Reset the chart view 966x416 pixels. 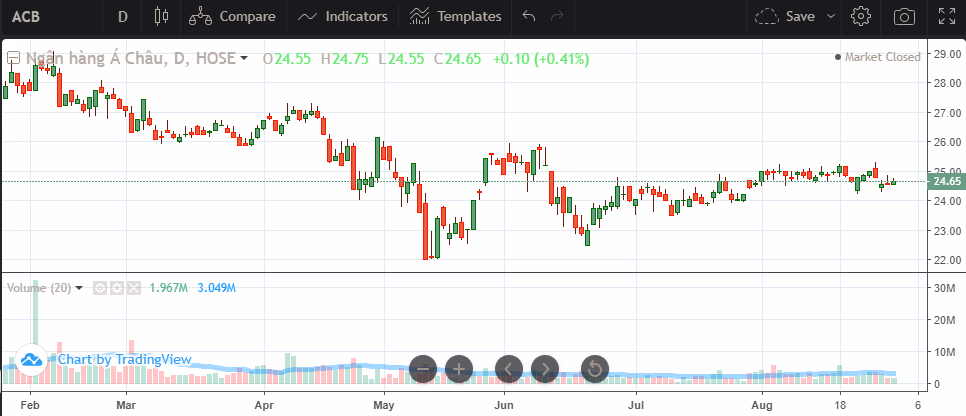pos(594,369)
